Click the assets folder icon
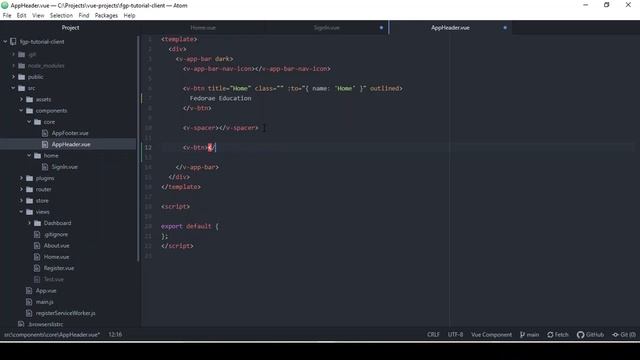Screen dimensions: 640x360 click(29, 99)
